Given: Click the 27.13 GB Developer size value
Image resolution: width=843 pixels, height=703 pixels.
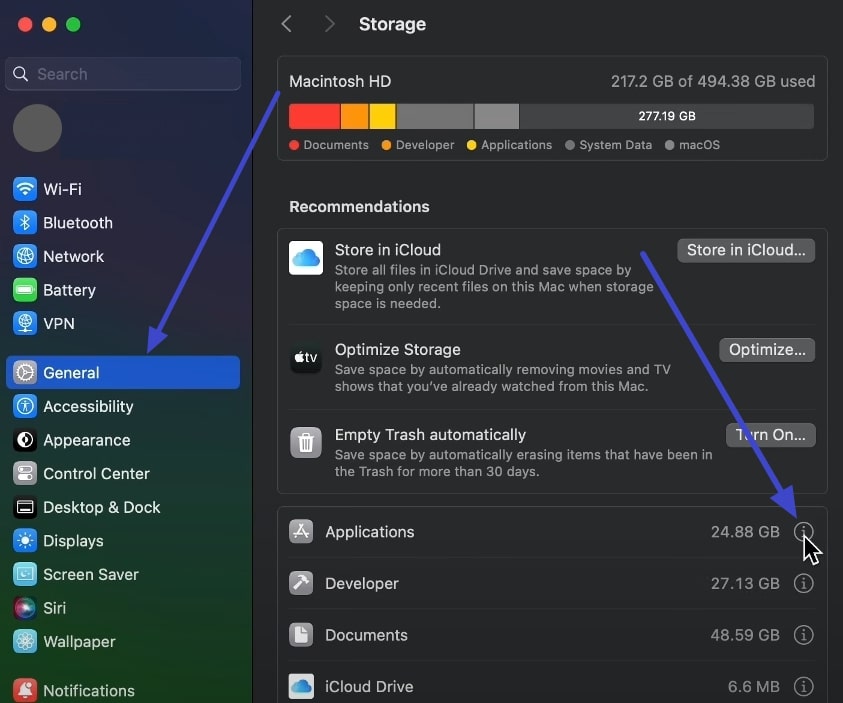Looking at the screenshot, I should pyautogui.click(x=745, y=583).
